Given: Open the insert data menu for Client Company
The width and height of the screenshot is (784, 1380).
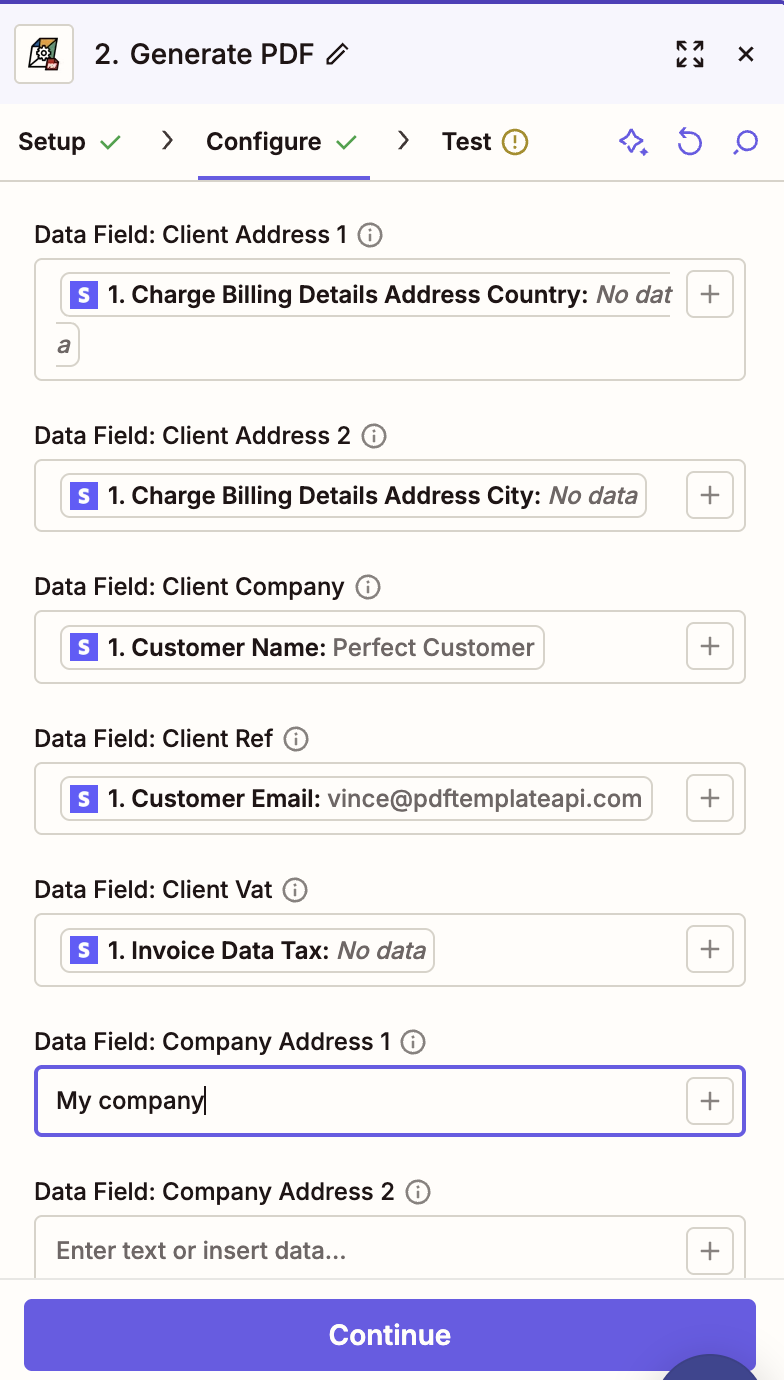Looking at the screenshot, I should (x=709, y=646).
